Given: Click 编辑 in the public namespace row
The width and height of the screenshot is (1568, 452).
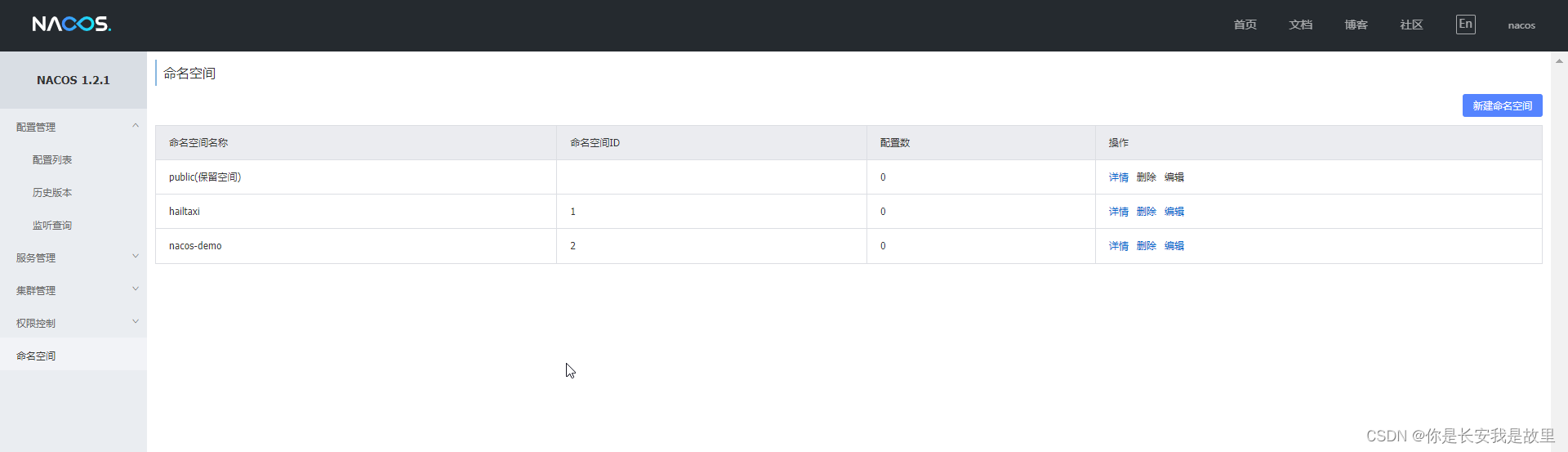Looking at the screenshot, I should [1174, 177].
